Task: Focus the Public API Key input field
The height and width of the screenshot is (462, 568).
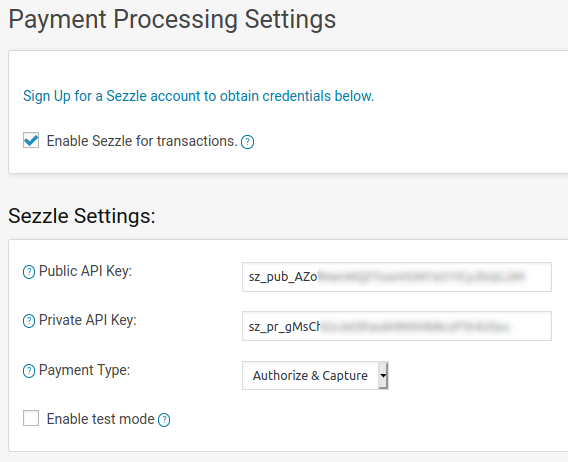Action: coord(397,277)
